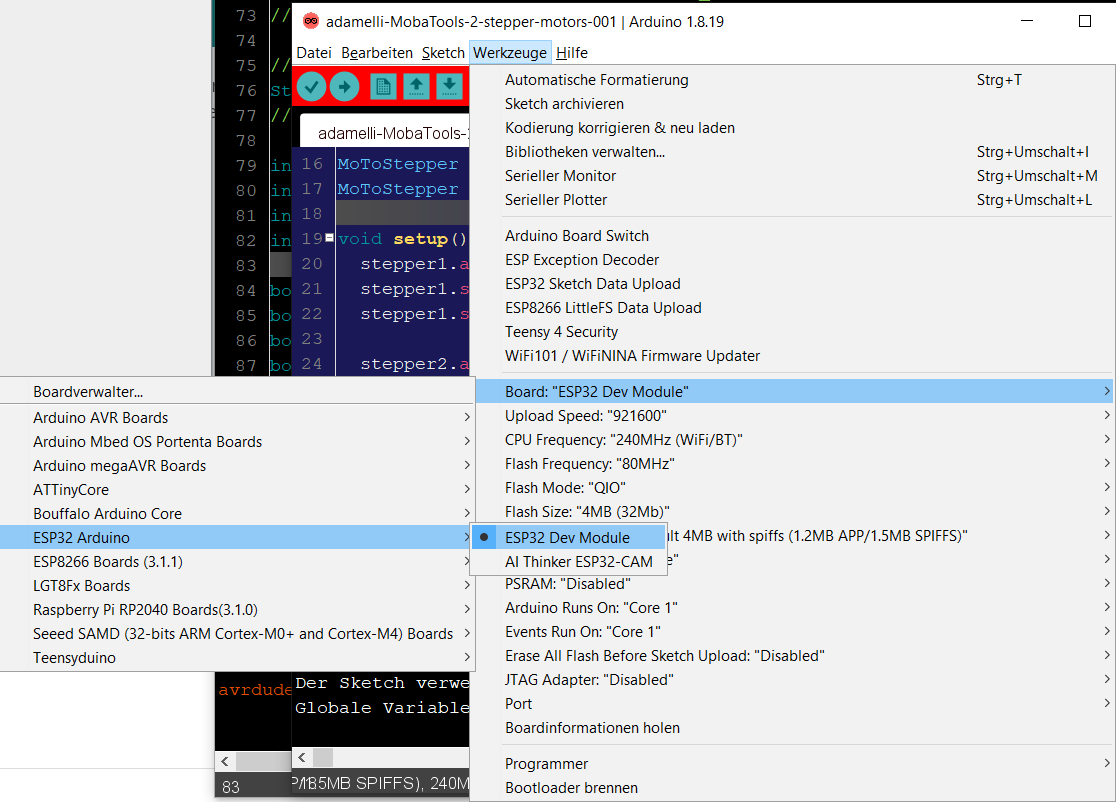
Task: Expand Board: ESP32 Dev Module submenu
Action: [793, 391]
